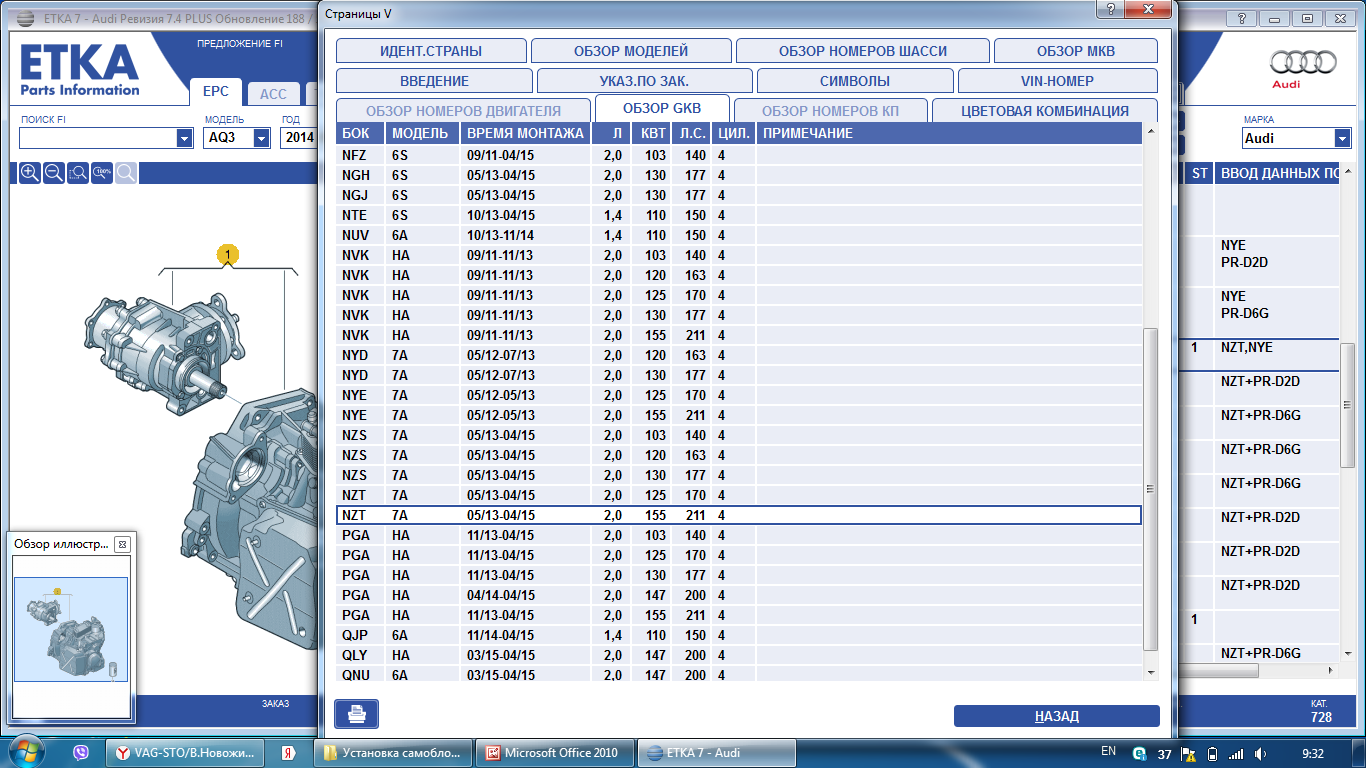Close the illustration overview panel

pyautogui.click(x=122, y=544)
